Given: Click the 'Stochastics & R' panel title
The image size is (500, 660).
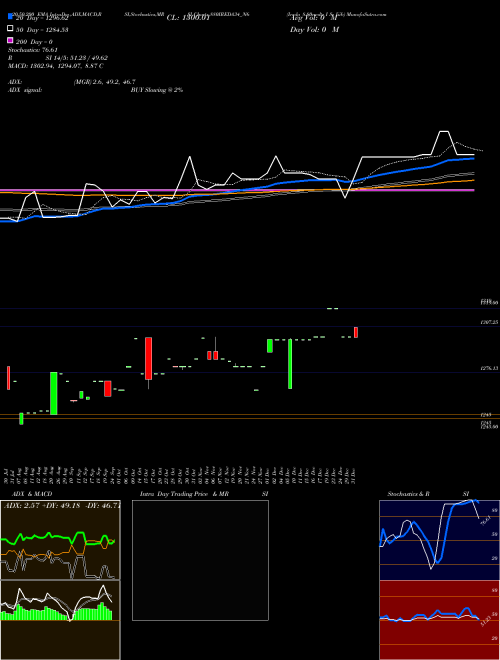Looking at the screenshot, I should pyautogui.click(x=408, y=494).
